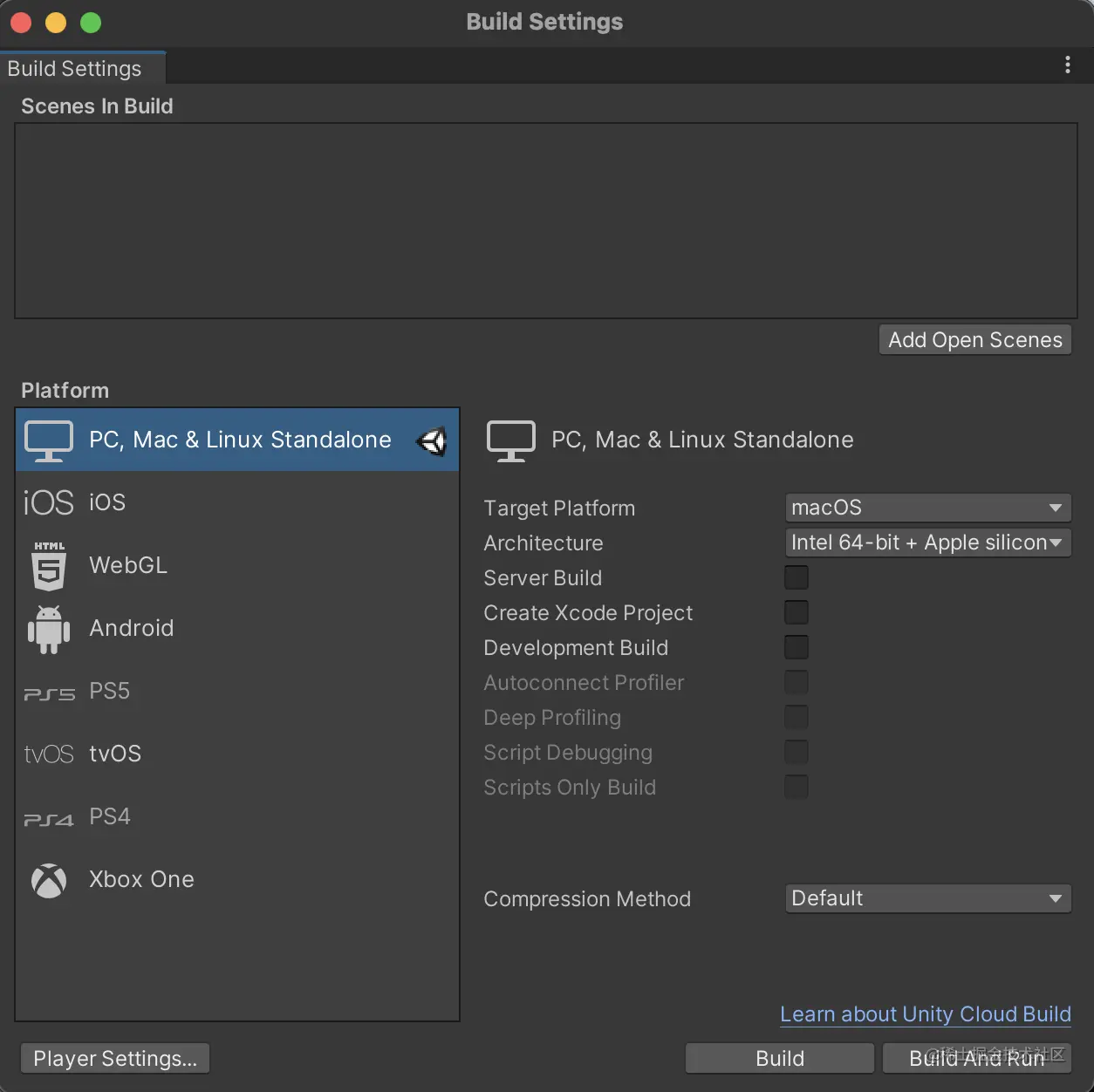1094x1092 pixels.
Task: Open the Target Platform macOS dropdown
Action: click(x=928, y=508)
